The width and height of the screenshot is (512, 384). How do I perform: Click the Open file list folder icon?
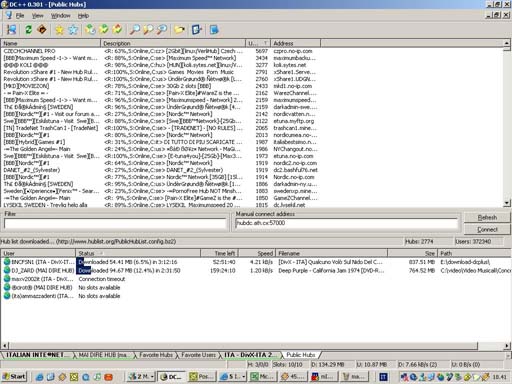click(179, 30)
